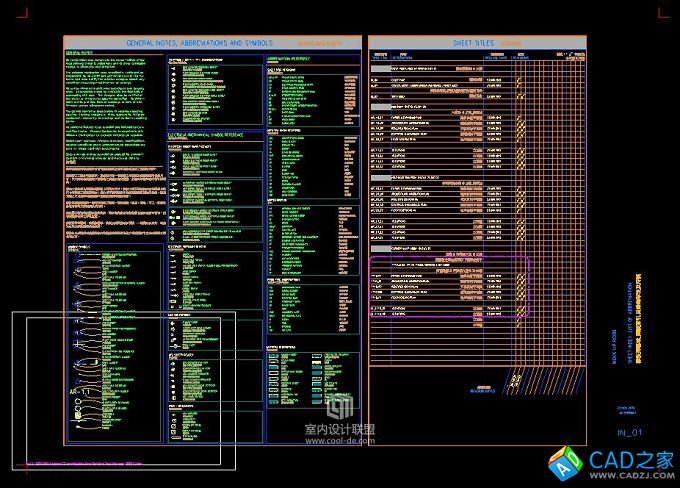Viewport: 680px width, 488px height.
Task: Click the 室内设计联盟 watermark text
Action: [340, 429]
